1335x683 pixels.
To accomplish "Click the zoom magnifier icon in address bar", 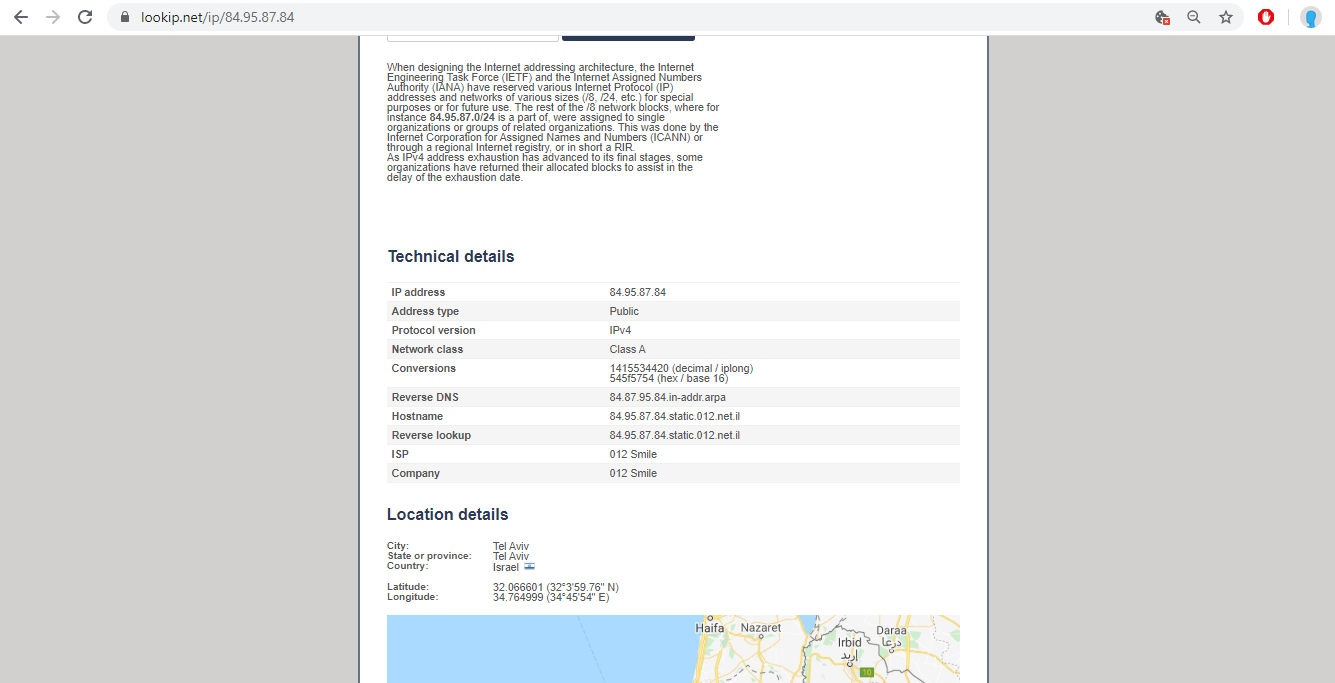I will [1193, 17].
